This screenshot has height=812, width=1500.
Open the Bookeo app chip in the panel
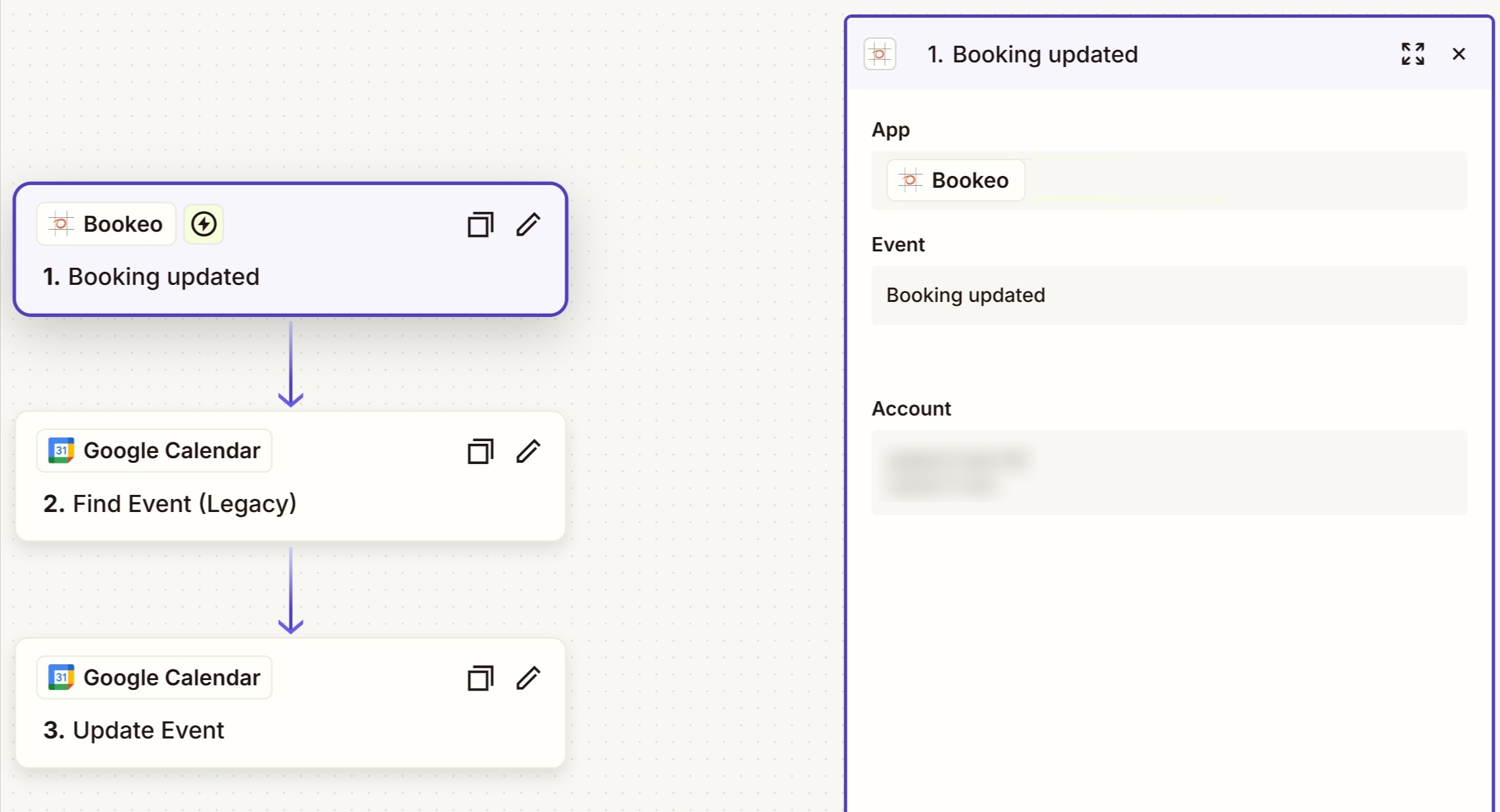pyautogui.click(x=956, y=180)
